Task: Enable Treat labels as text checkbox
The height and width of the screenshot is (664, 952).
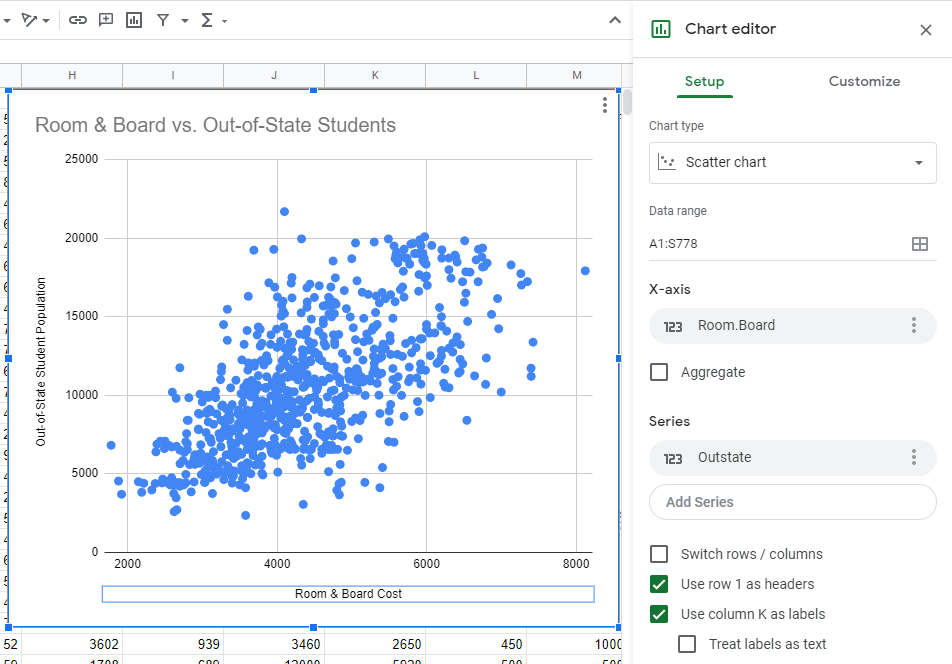Action: point(687,644)
